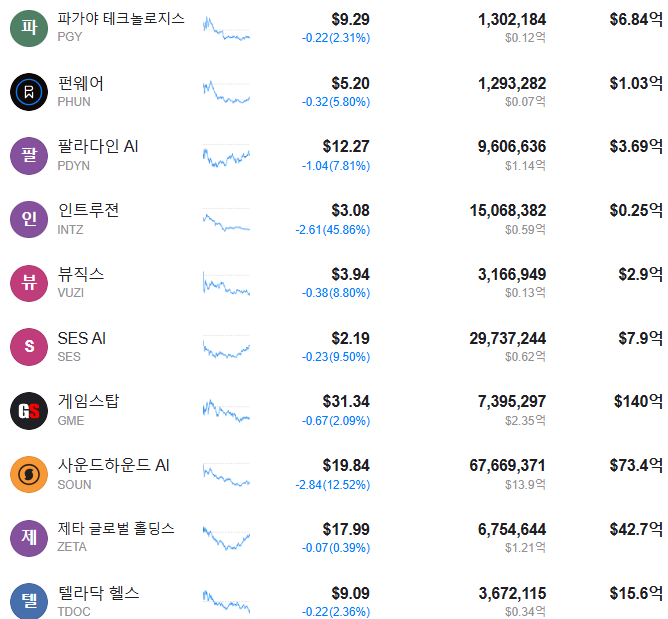The height and width of the screenshot is (619, 668).
Task: Select the $17.99 price of ZETA
Action: tap(346, 529)
